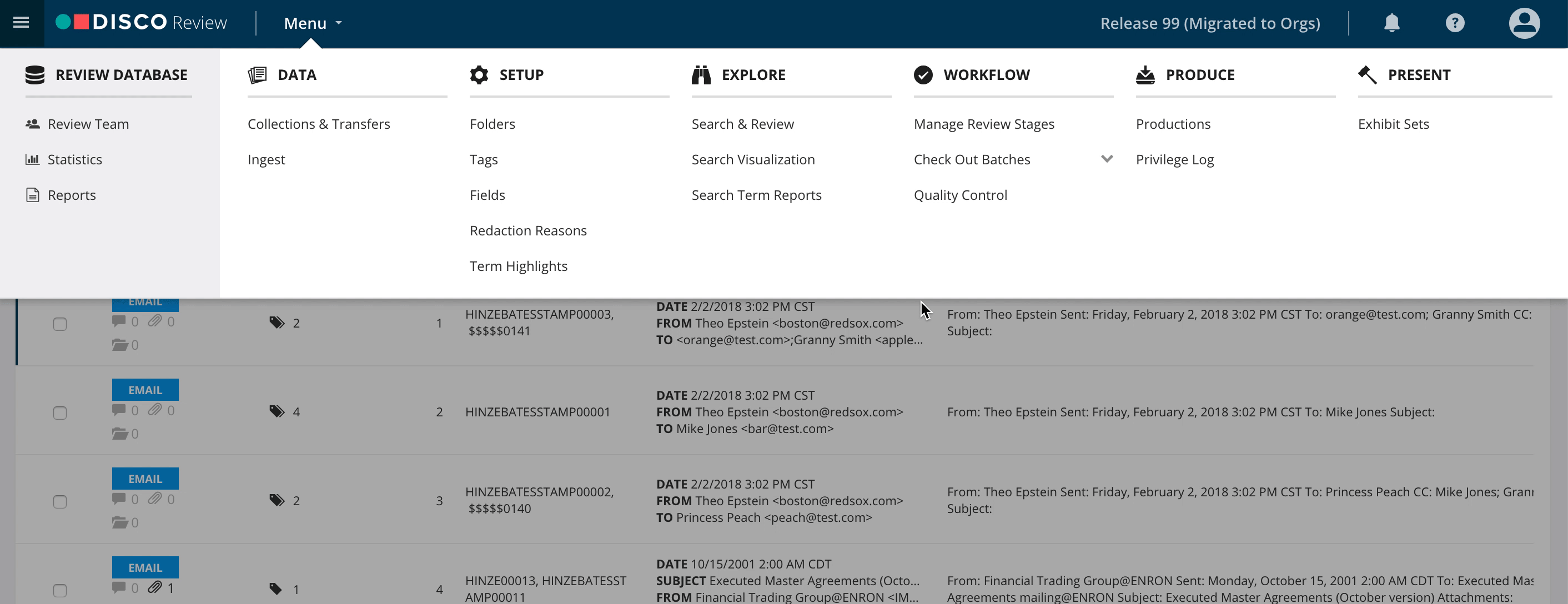Open Productions page
This screenshot has width=1568, height=604.
(1173, 124)
